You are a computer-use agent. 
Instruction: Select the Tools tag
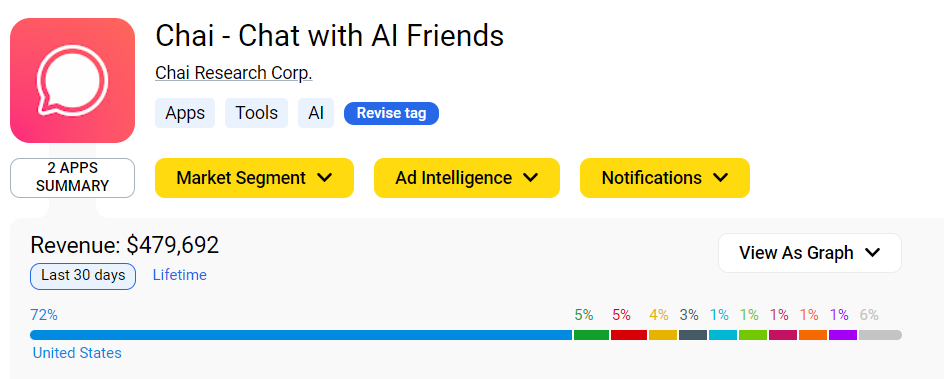[x=256, y=113]
